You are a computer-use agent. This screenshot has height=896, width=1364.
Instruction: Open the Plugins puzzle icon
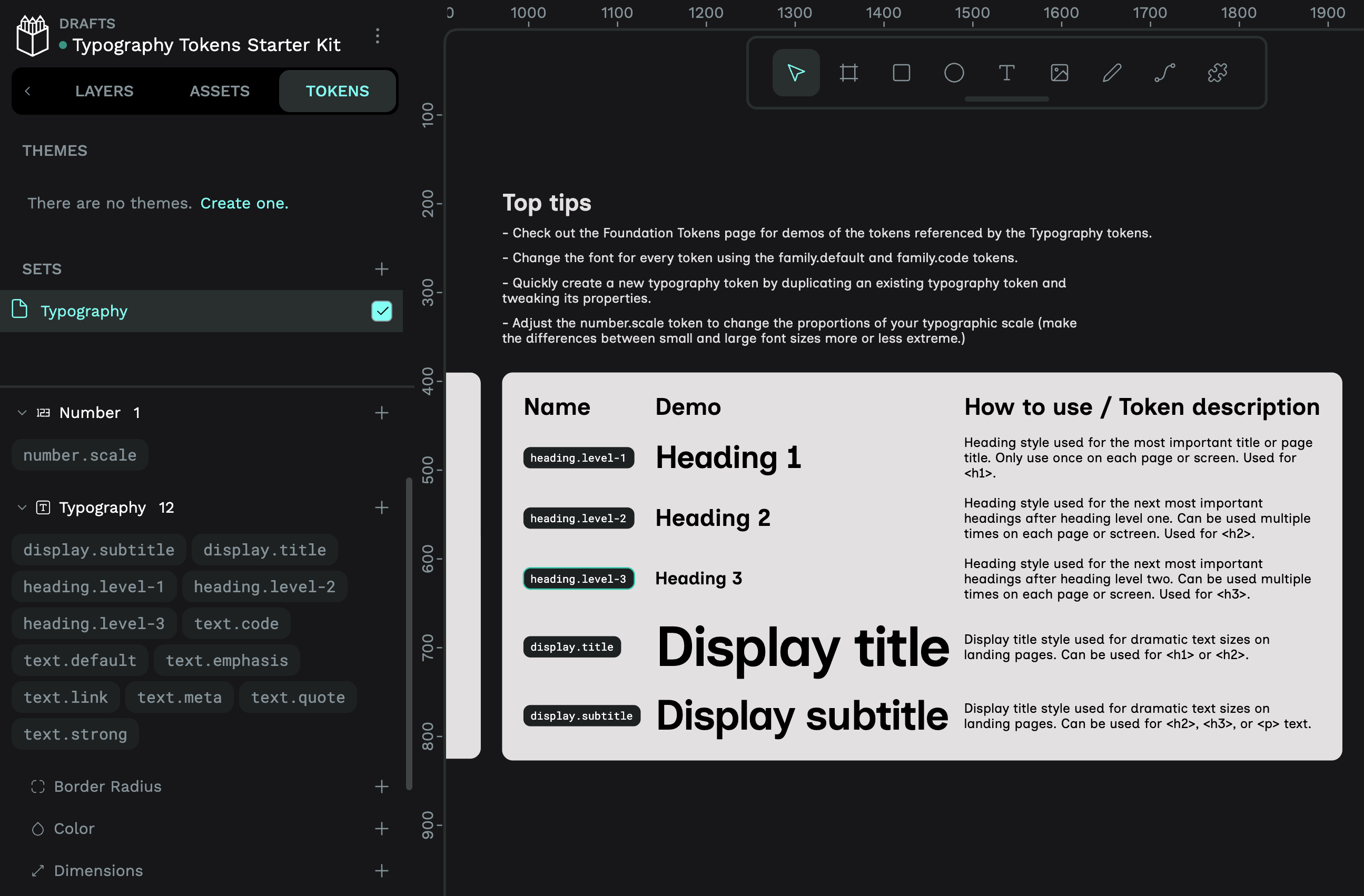1217,73
